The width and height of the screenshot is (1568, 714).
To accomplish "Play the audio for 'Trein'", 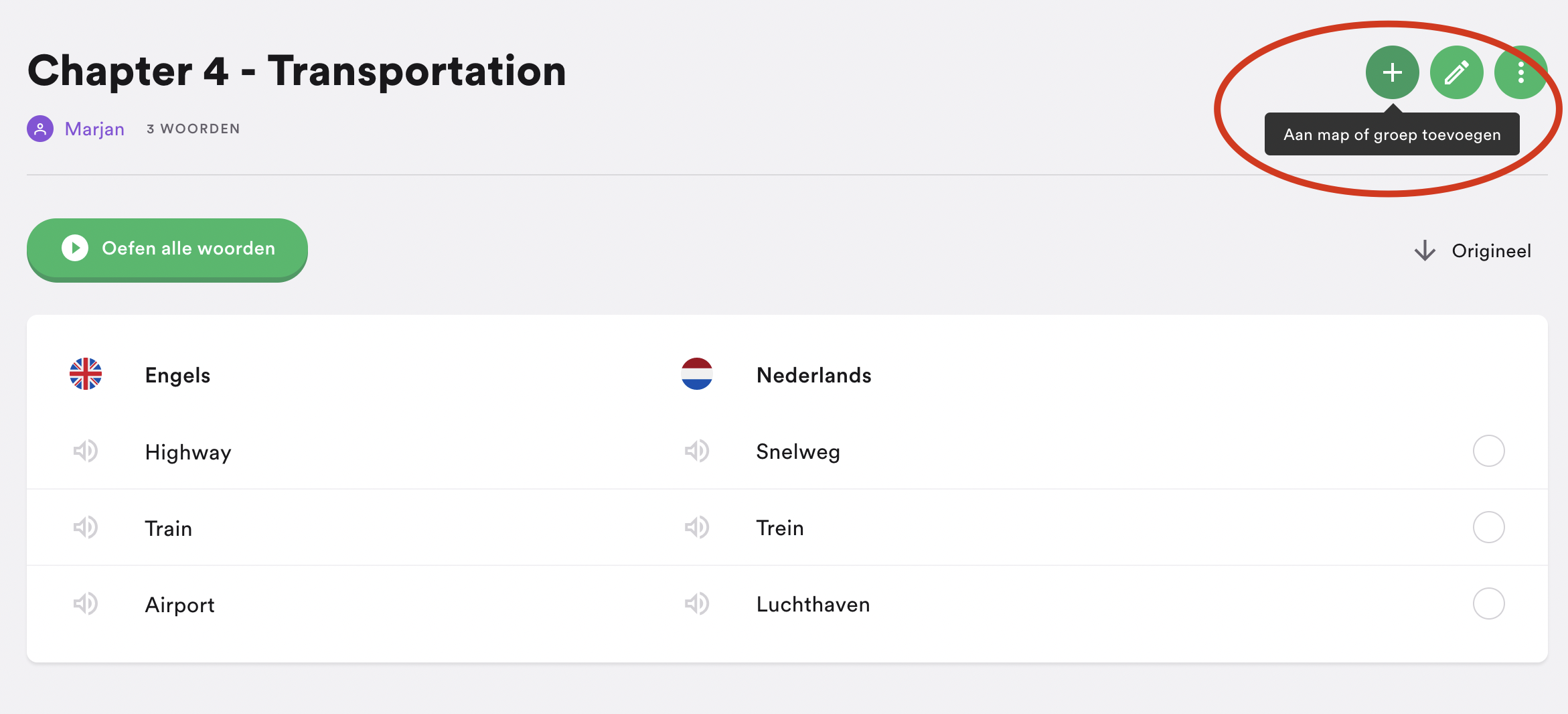I will tap(697, 528).
